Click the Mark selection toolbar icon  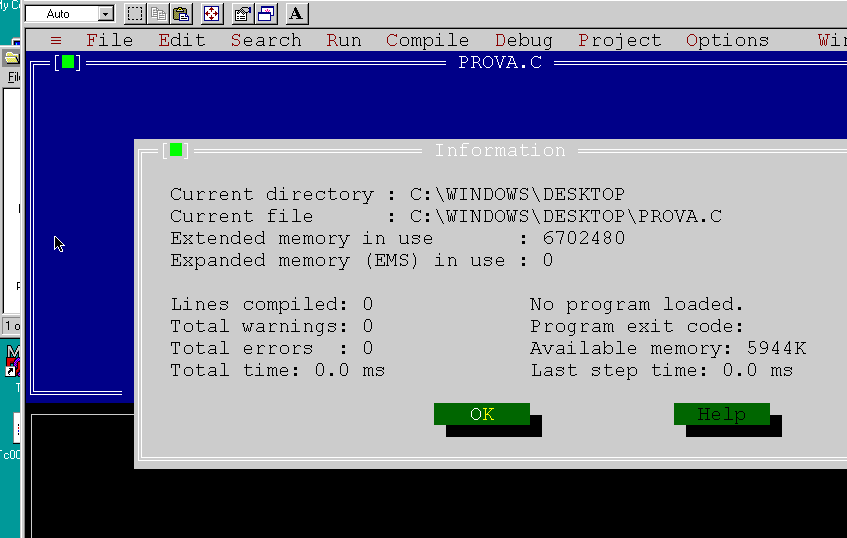tap(135, 14)
